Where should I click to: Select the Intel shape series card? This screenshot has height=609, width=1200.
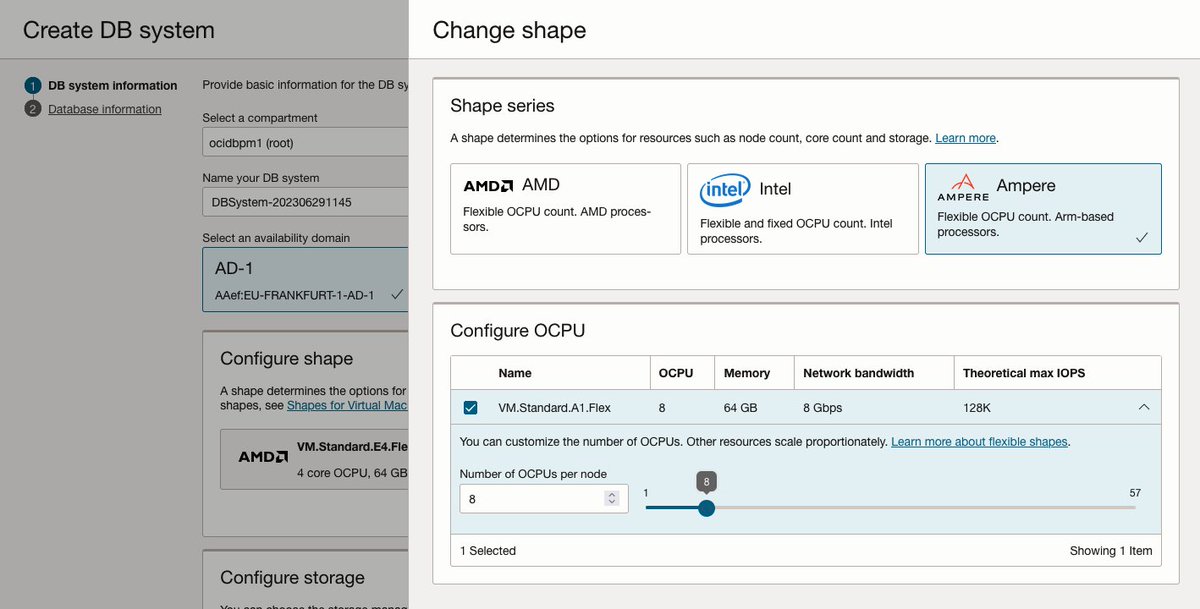pos(802,208)
